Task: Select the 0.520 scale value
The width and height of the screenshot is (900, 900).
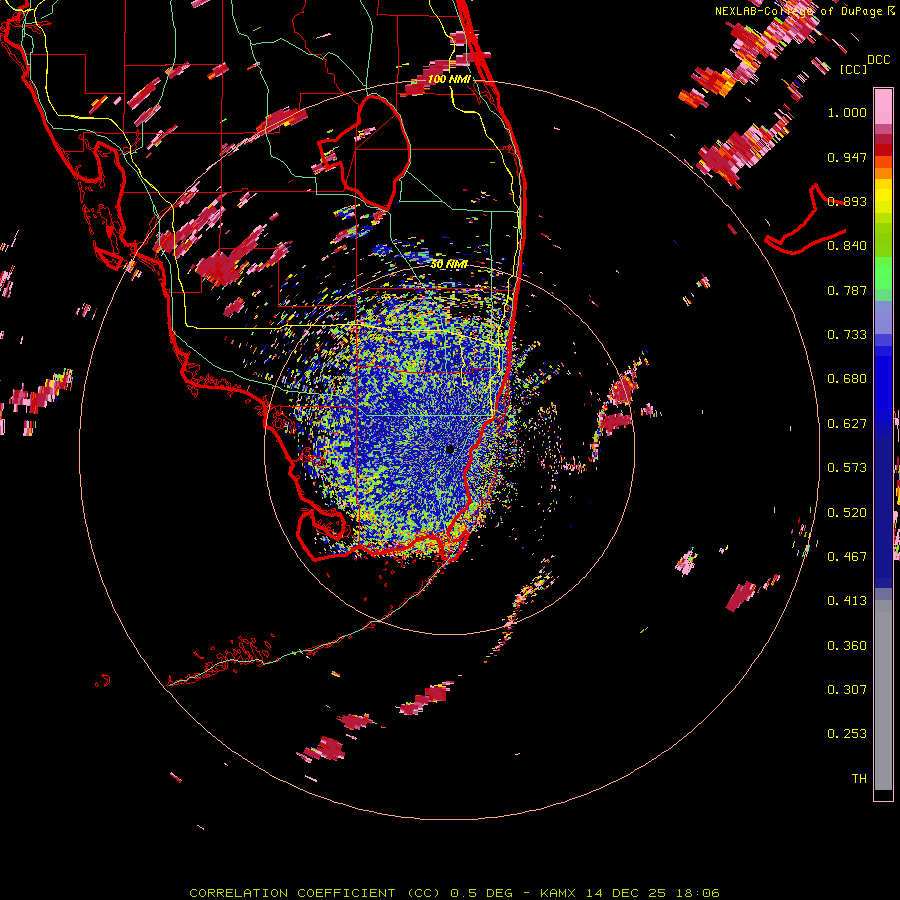Action: coord(847,513)
